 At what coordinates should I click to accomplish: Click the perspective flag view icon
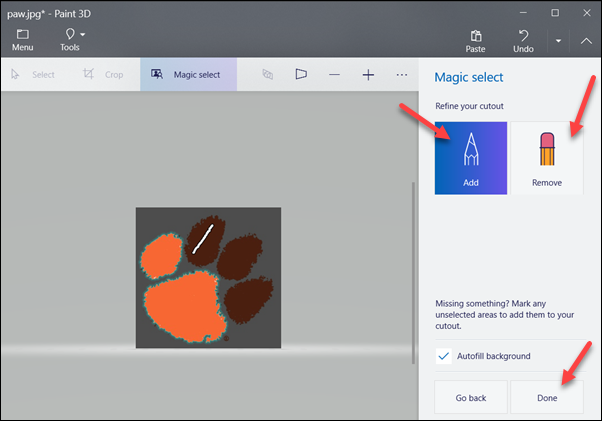301,74
